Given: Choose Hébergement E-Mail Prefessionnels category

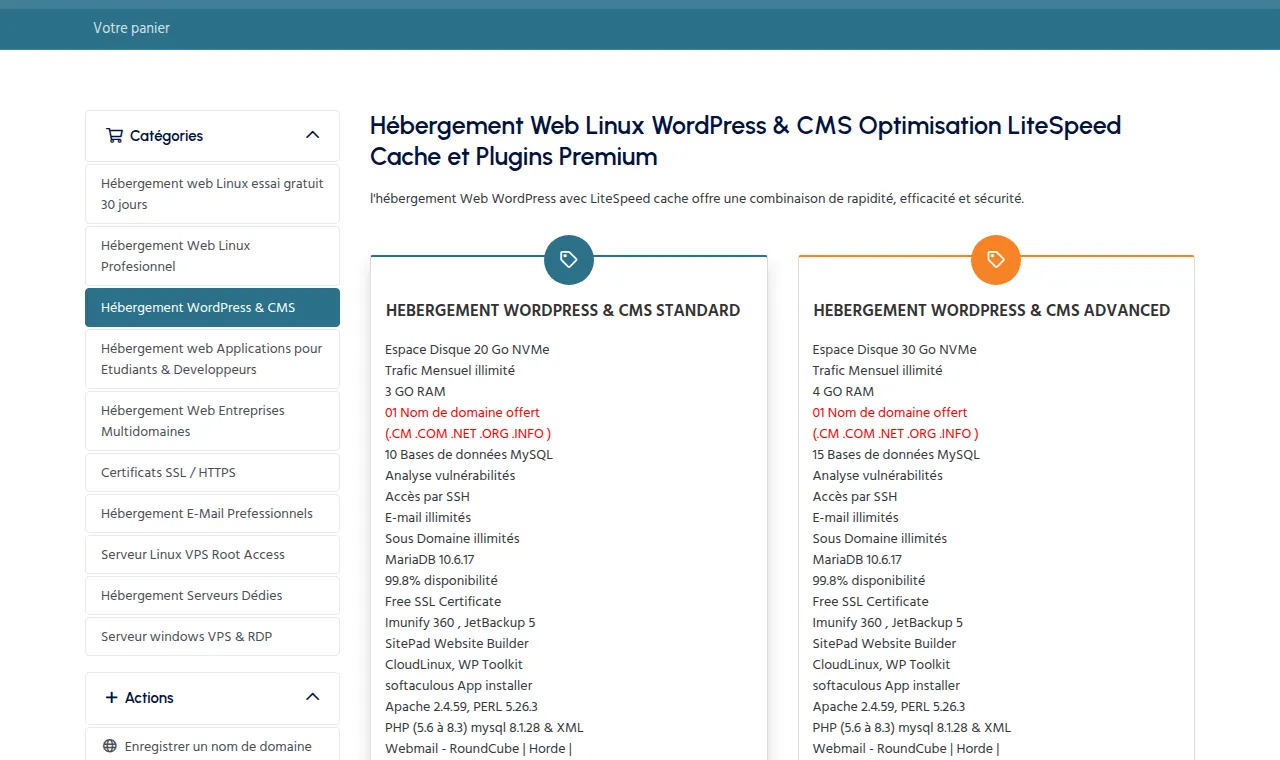Looking at the screenshot, I should coord(212,513).
